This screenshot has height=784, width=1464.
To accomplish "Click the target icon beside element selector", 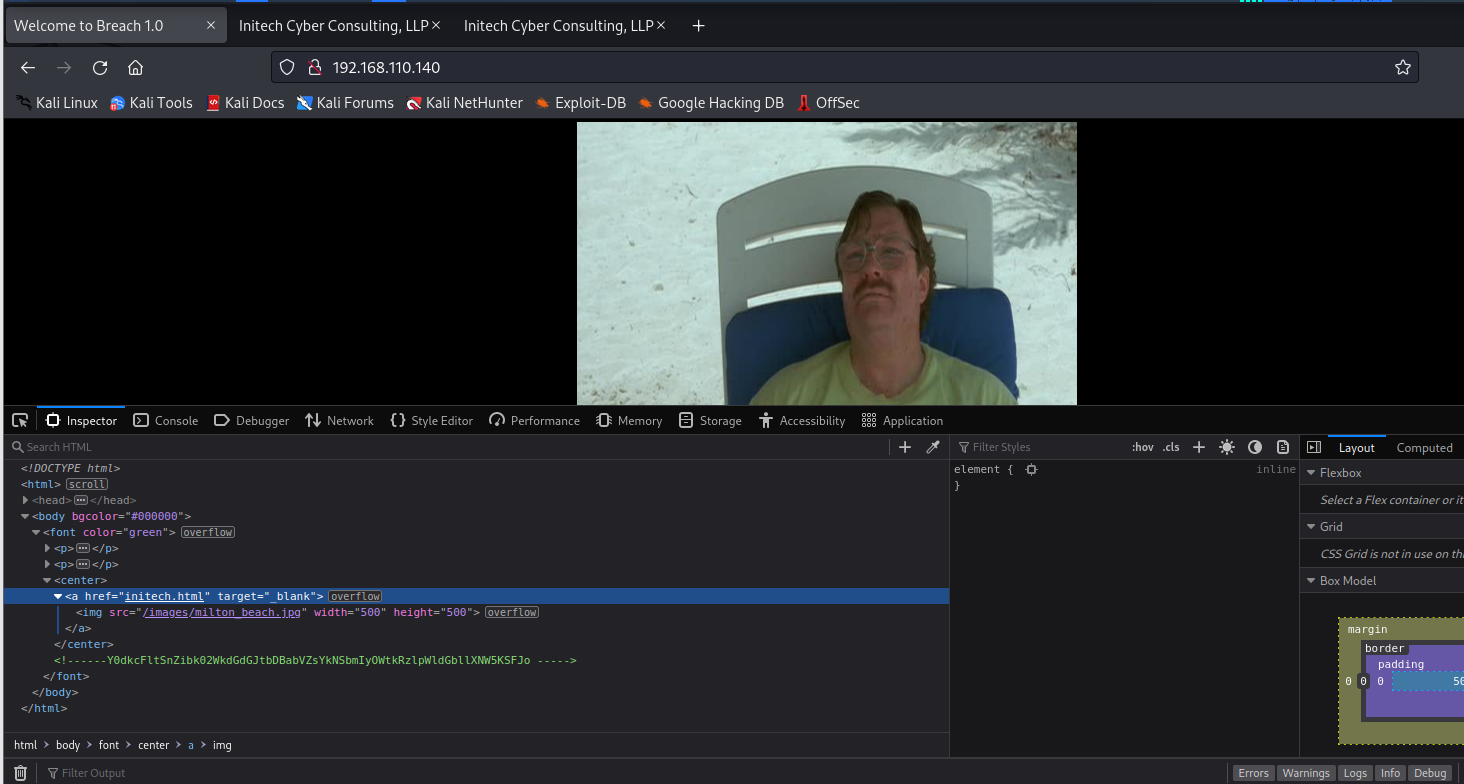I will tap(1032, 469).
